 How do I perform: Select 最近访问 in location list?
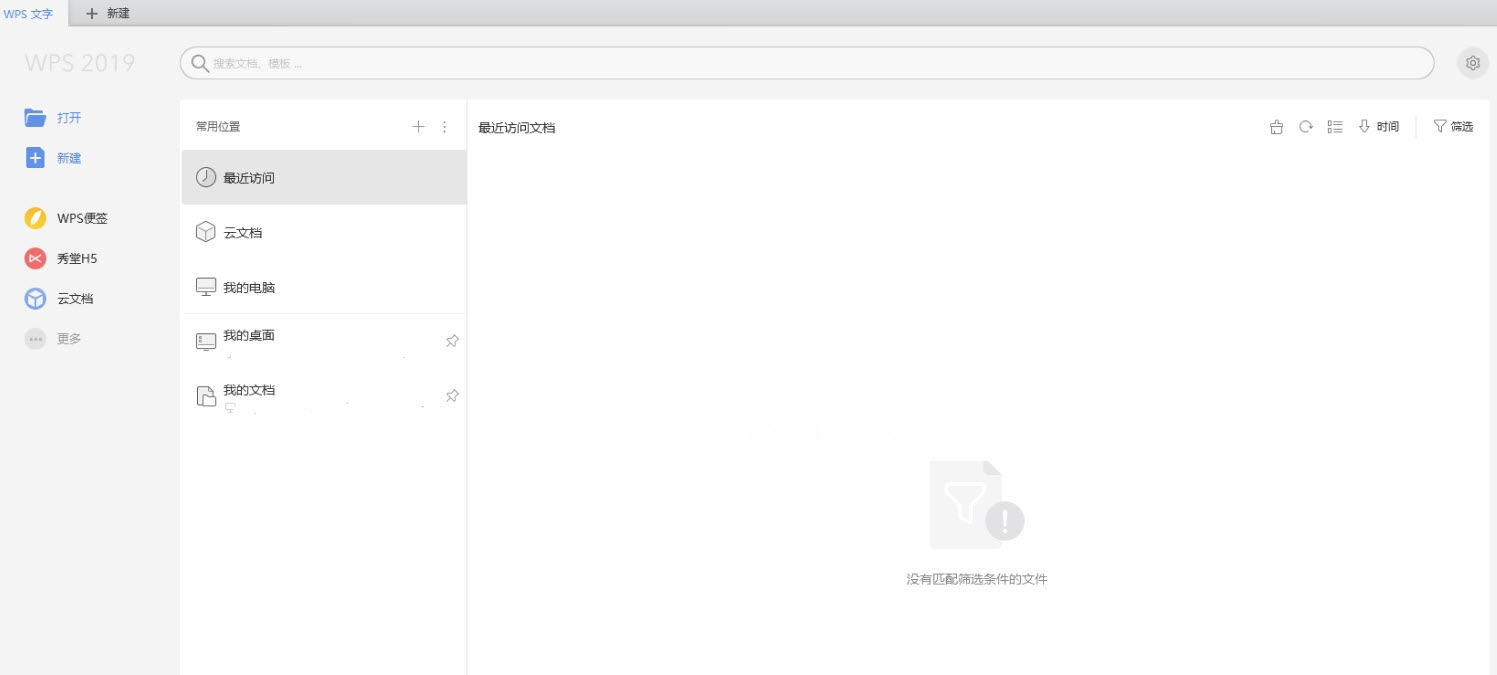pyautogui.click(x=324, y=177)
